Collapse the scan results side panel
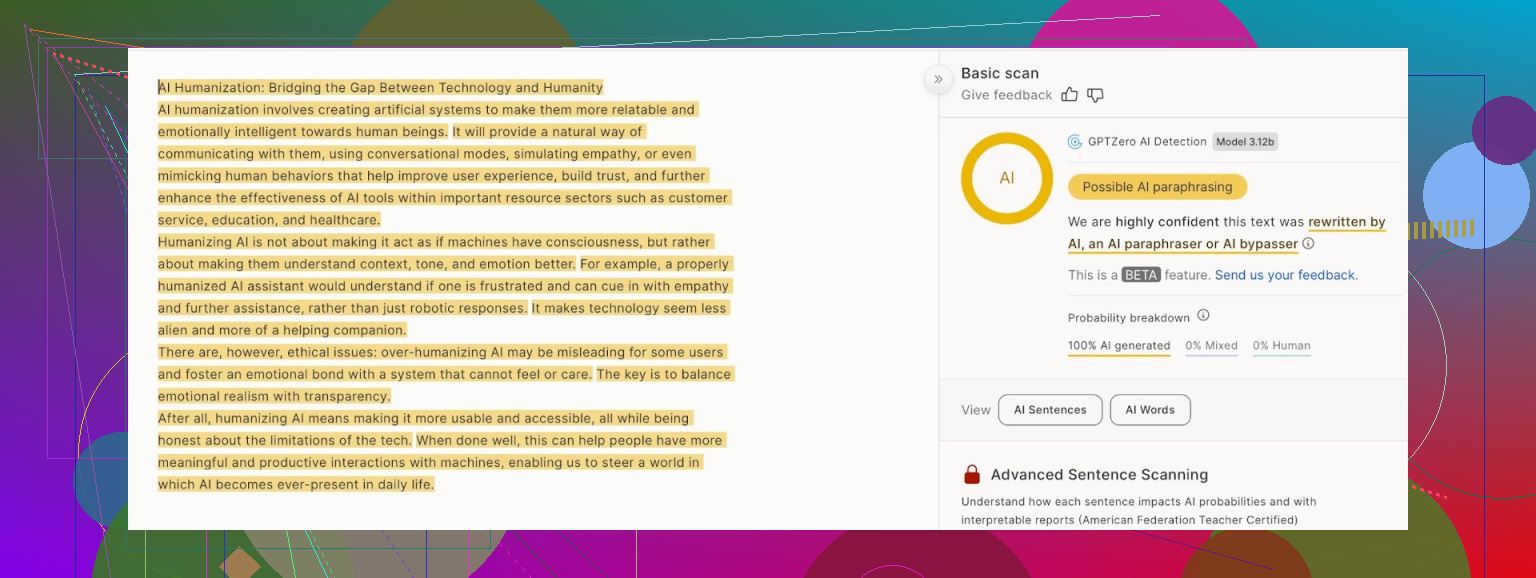This screenshot has width=1536, height=578. click(x=938, y=79)
